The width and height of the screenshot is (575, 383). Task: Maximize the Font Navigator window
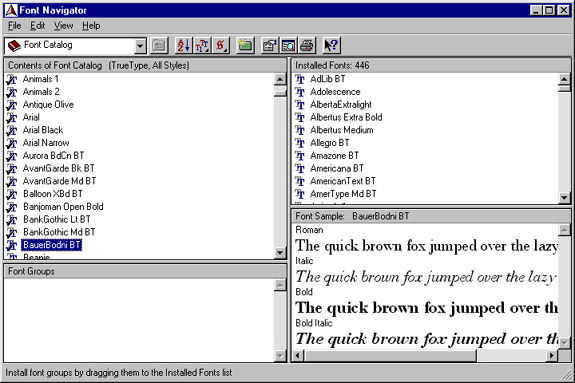click(x=549, y=10)
